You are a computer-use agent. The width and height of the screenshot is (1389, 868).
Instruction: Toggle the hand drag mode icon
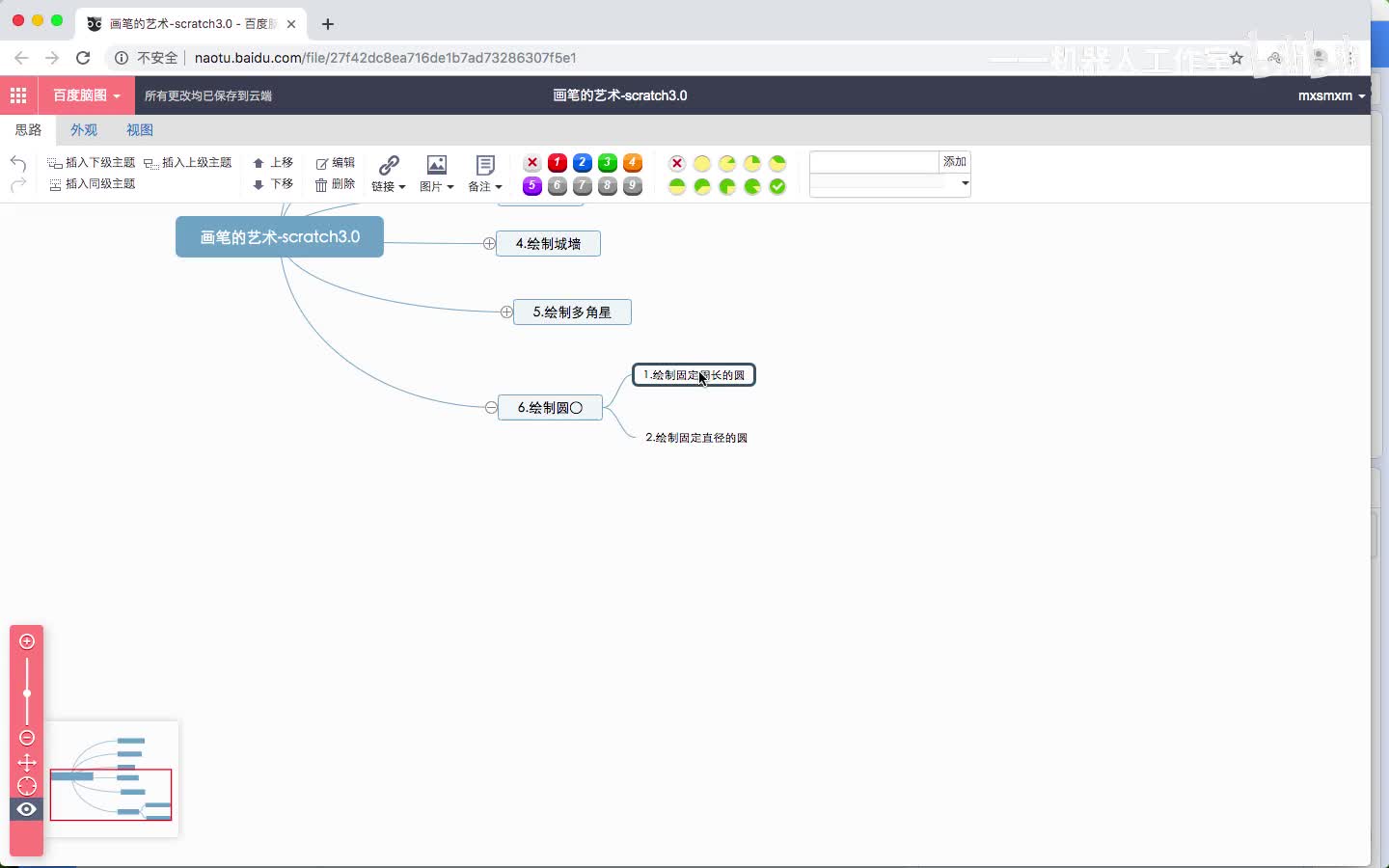(27, 763)
